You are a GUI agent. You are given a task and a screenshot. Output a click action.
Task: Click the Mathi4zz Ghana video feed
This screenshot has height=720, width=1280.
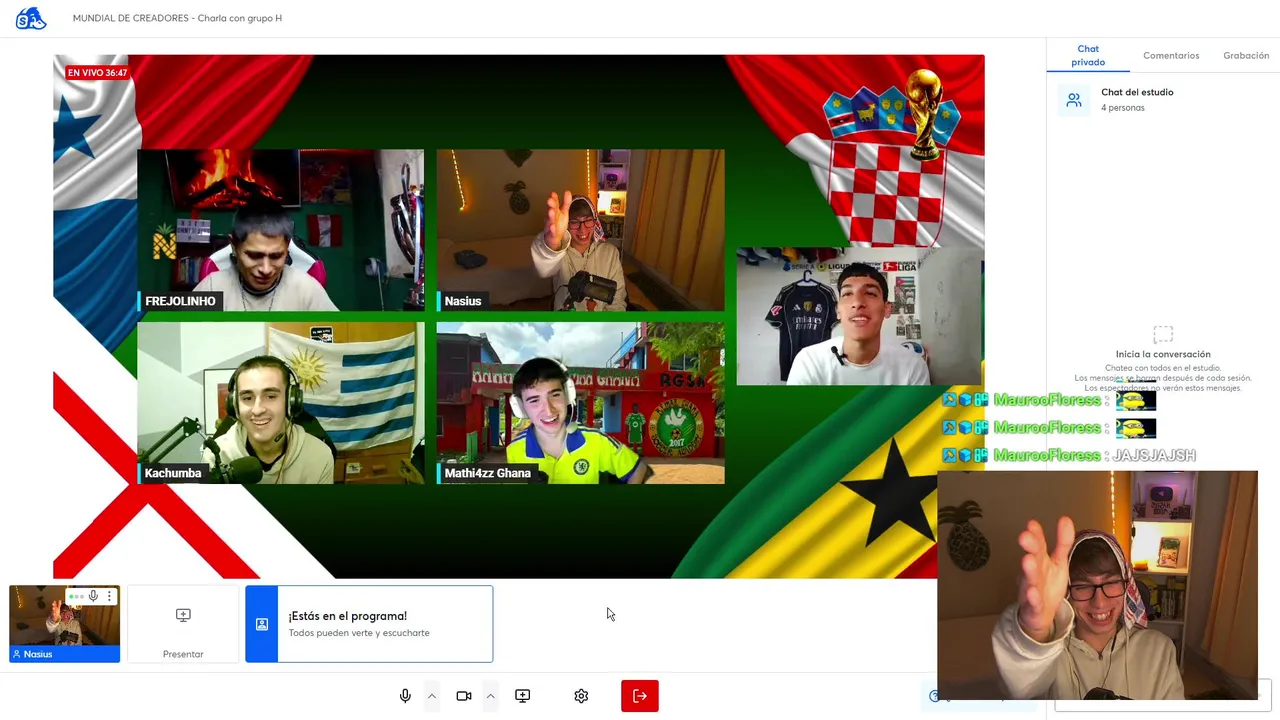pyautogui.click(x=581, y=402)
